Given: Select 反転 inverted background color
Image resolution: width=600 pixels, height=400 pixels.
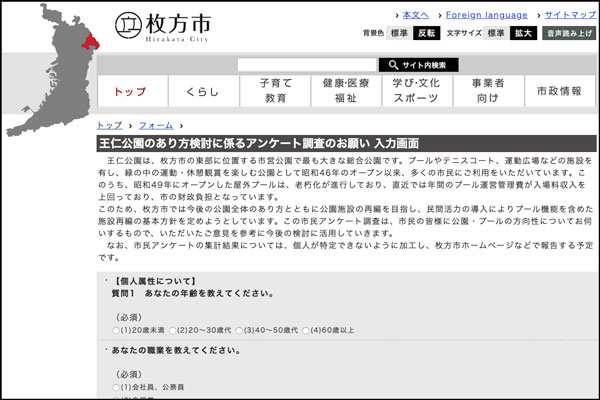Looking at the screenshot, I should 426,33.
